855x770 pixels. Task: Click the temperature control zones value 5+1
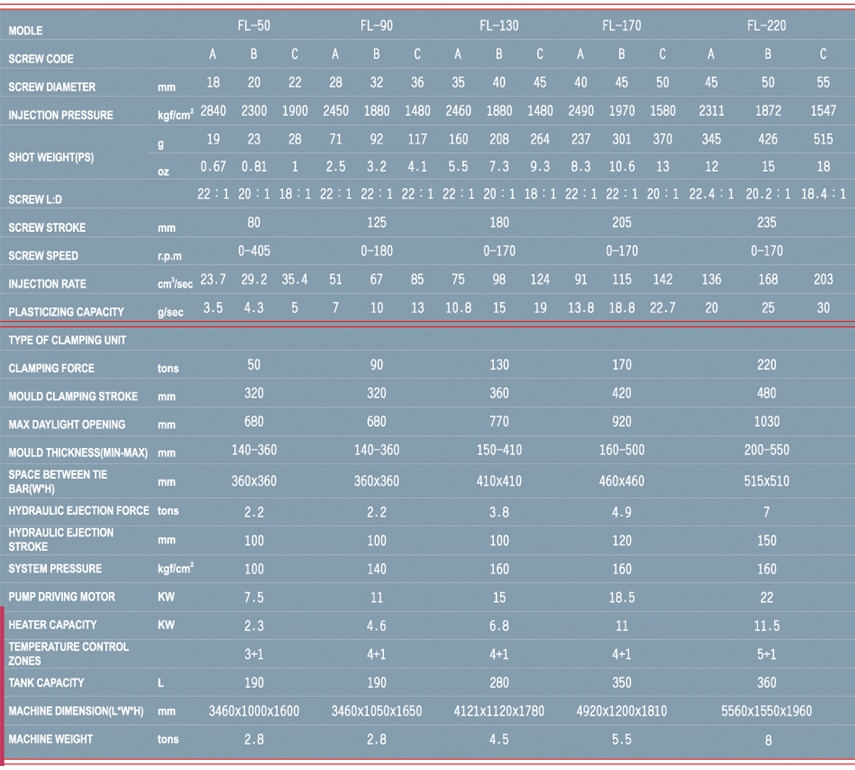coord(766,654)
